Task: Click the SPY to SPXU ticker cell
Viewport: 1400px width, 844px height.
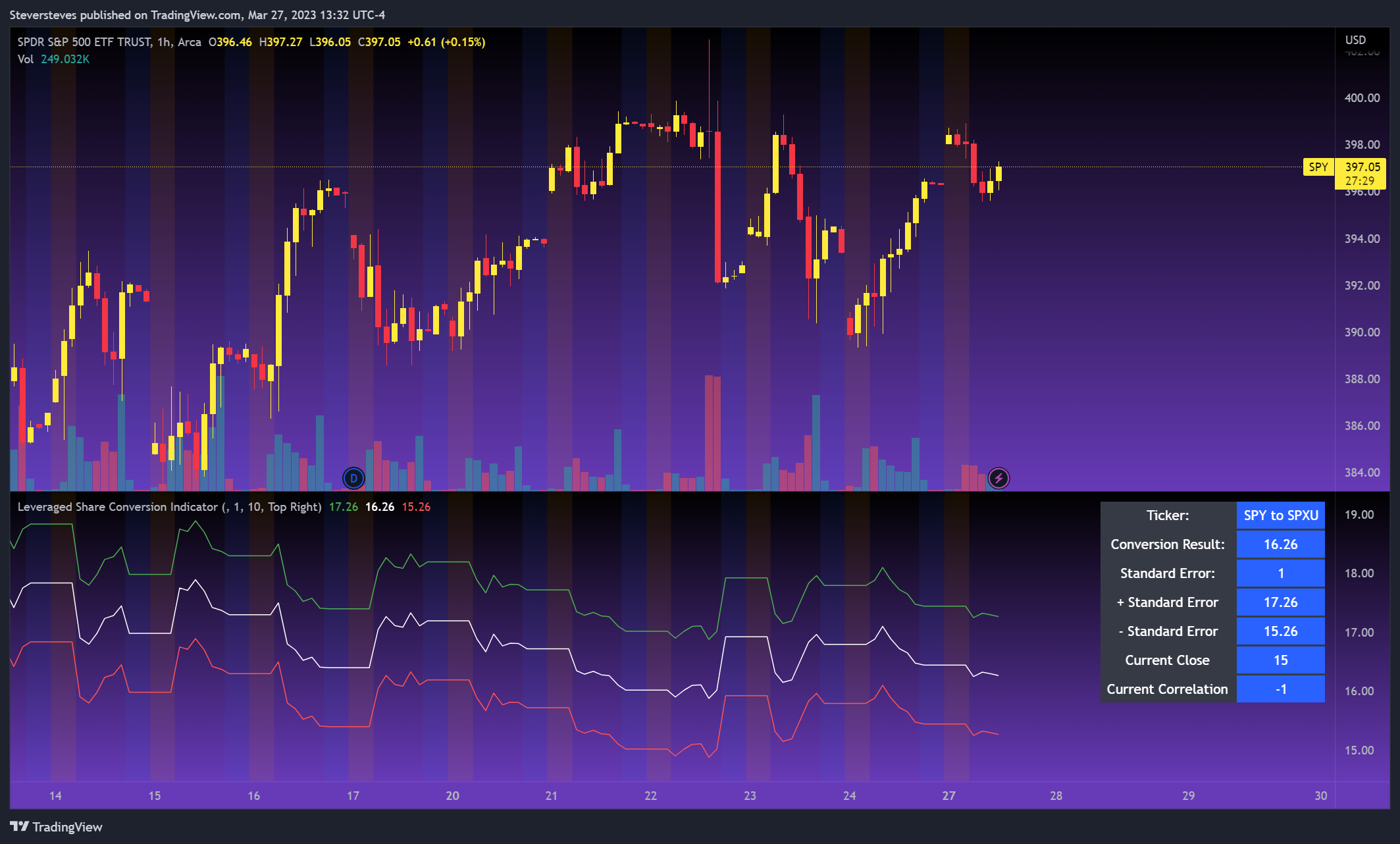Action: click(1281, 515)
